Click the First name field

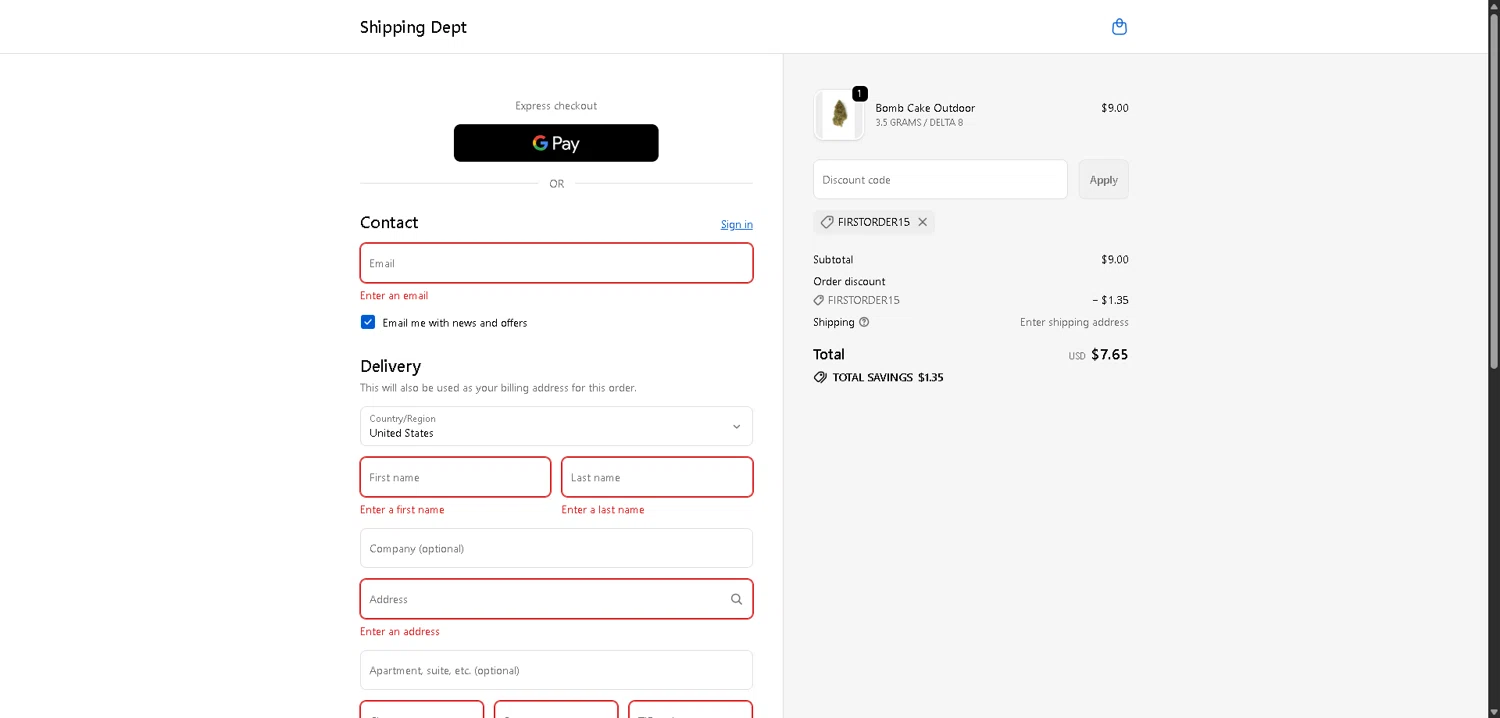point(455,477)
